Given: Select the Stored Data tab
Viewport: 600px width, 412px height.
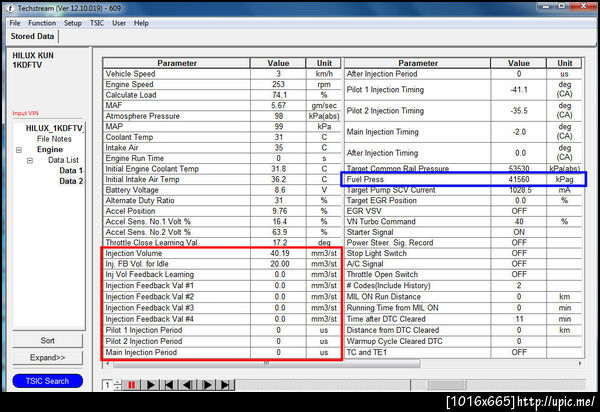Looking at the screenshot, I should (x=32, y=36).
